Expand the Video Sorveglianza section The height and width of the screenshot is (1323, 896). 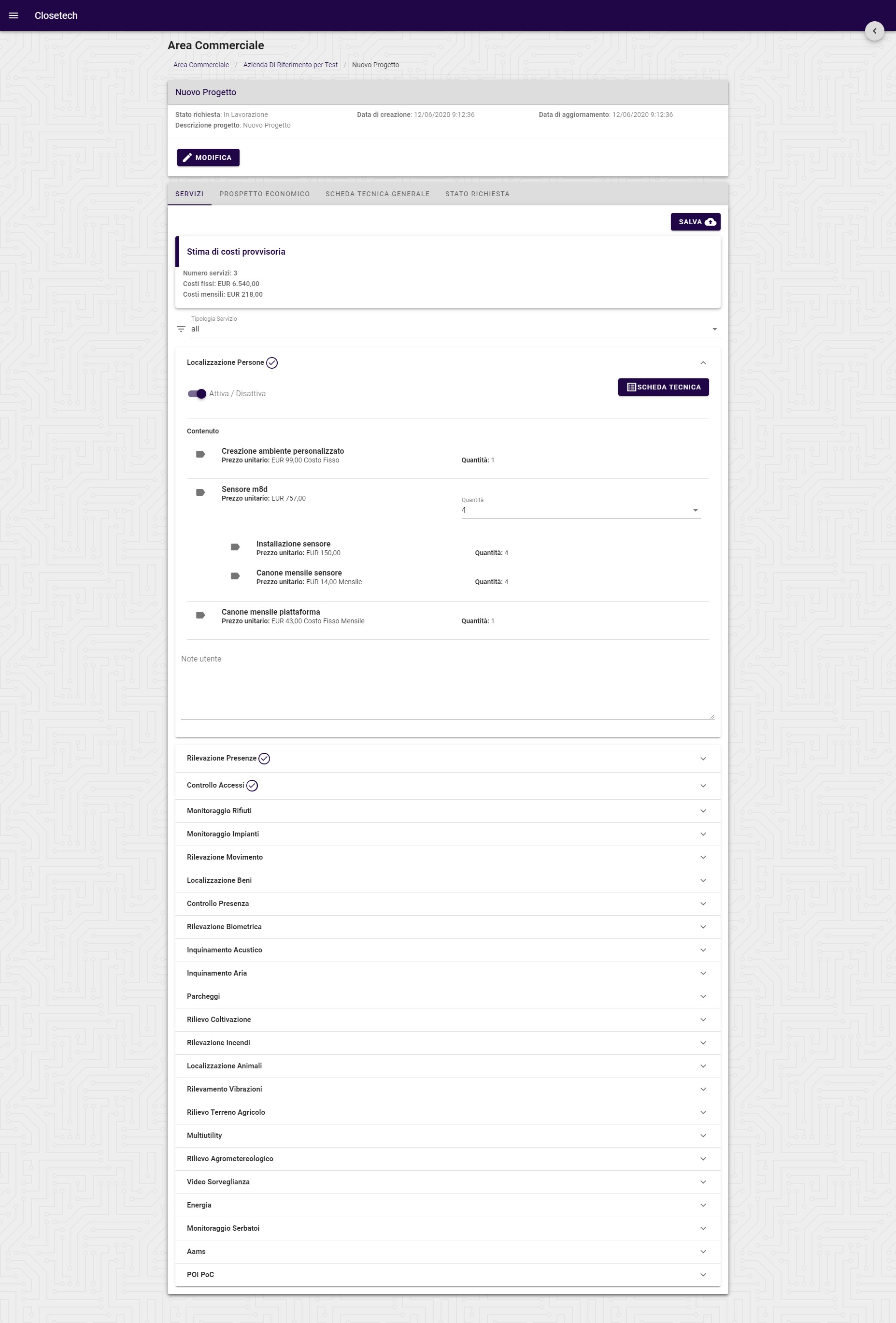point(448,1182)
